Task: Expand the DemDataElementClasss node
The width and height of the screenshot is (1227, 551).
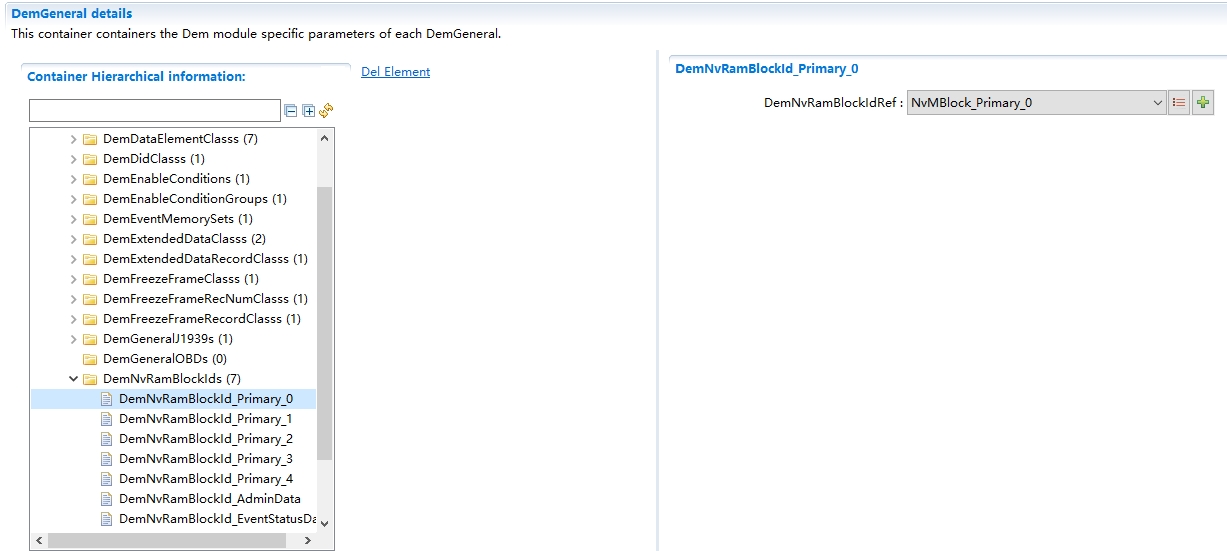Action: pos(73,139)
